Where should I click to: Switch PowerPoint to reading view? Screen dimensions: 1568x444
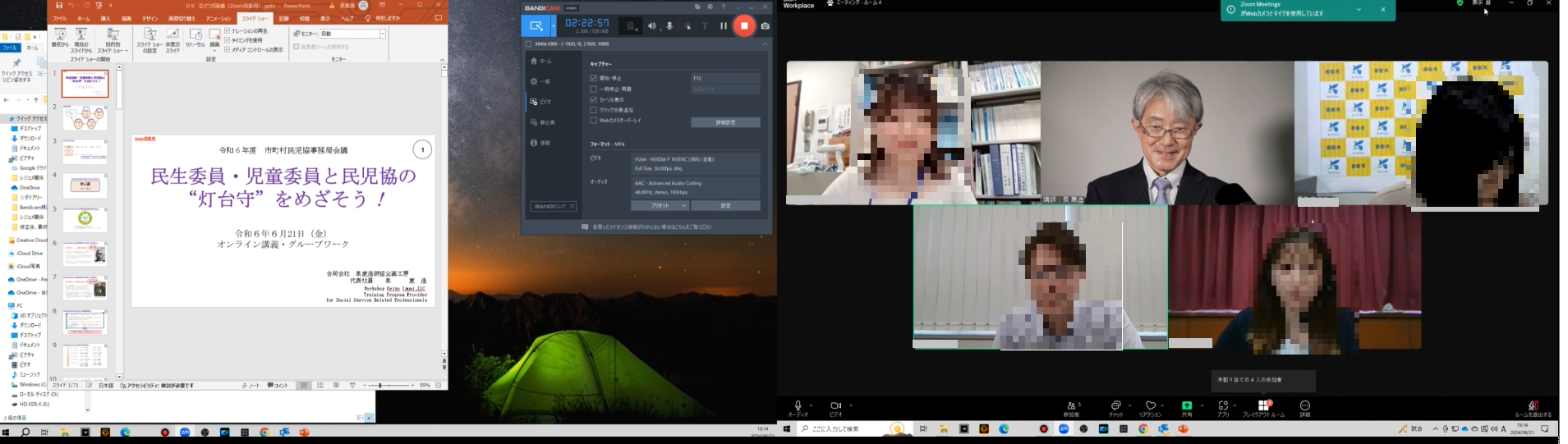pyautogui.click(x=336, y=385)
